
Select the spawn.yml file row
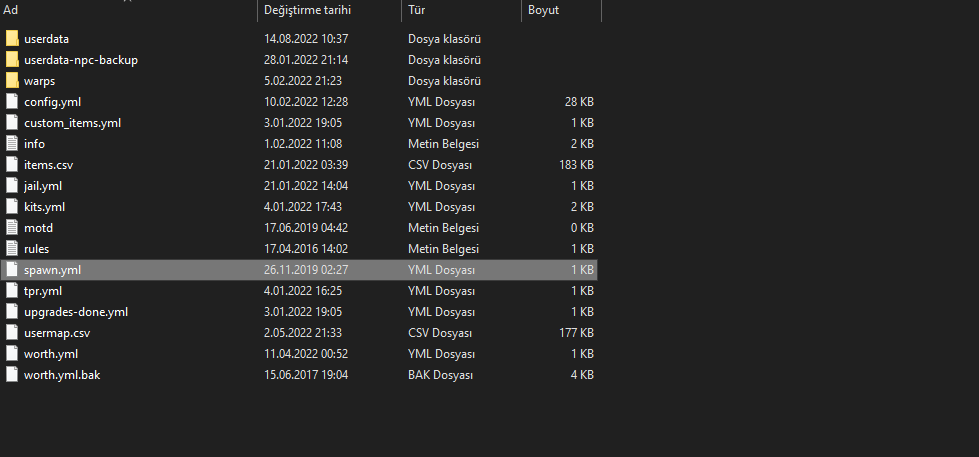(299, 270)
